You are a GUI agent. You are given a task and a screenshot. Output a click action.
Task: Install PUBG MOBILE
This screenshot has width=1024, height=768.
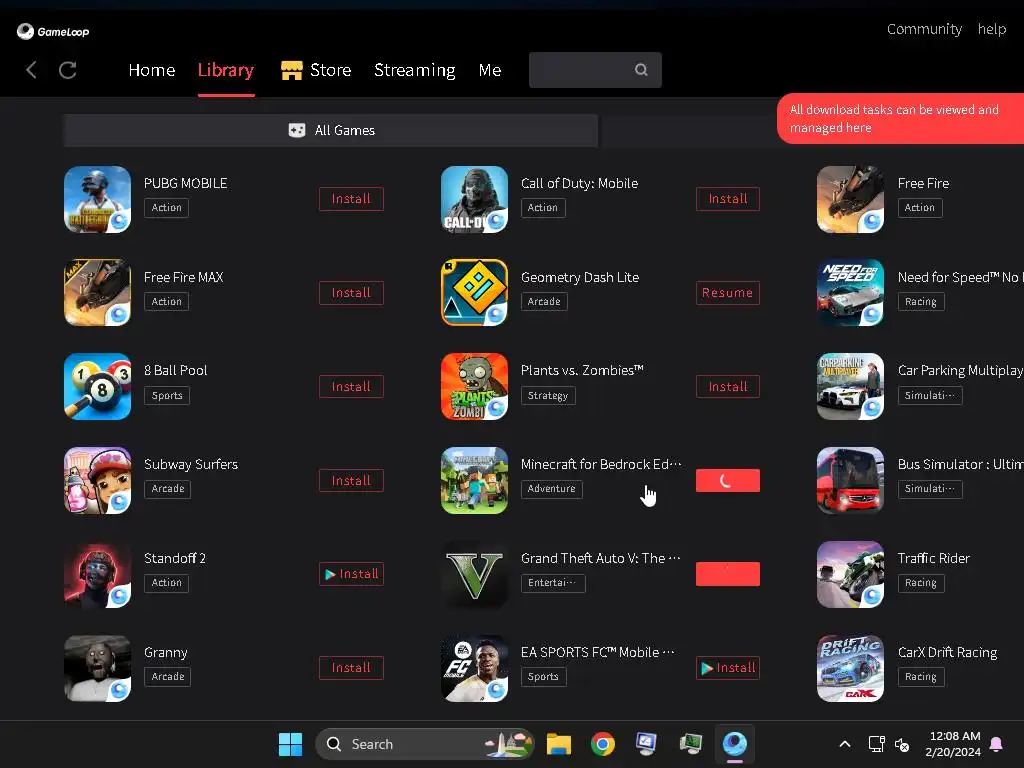pos(351,199)
